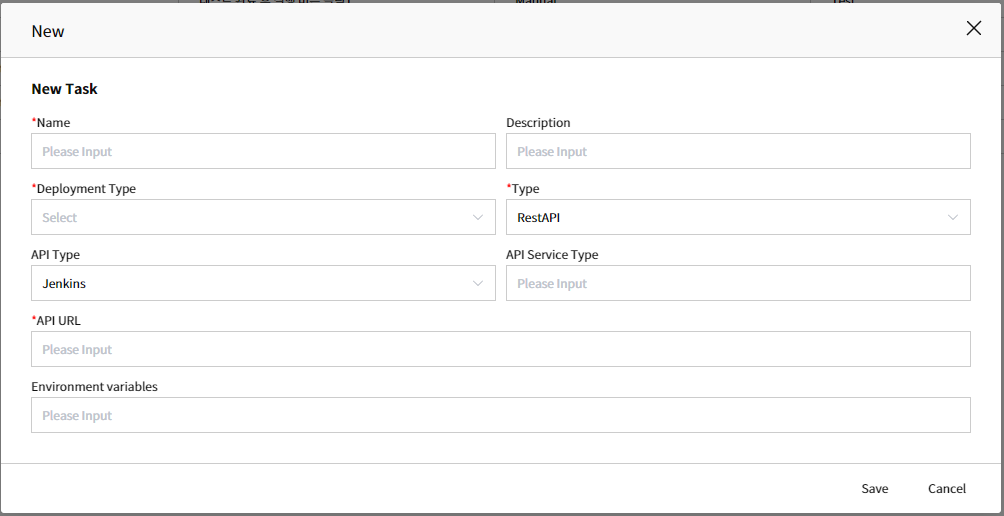Expand the API Type dropdown showing Jenkins
The image size is (1004, 516).
coord(250,284)
